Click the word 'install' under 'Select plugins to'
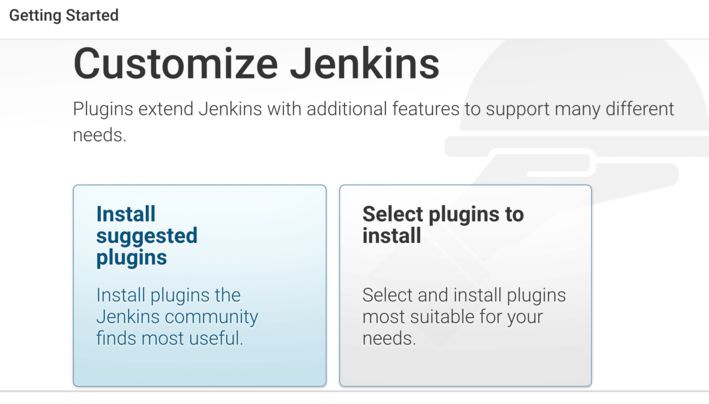This screenshot has width=709, height=404. coord(392,236)
